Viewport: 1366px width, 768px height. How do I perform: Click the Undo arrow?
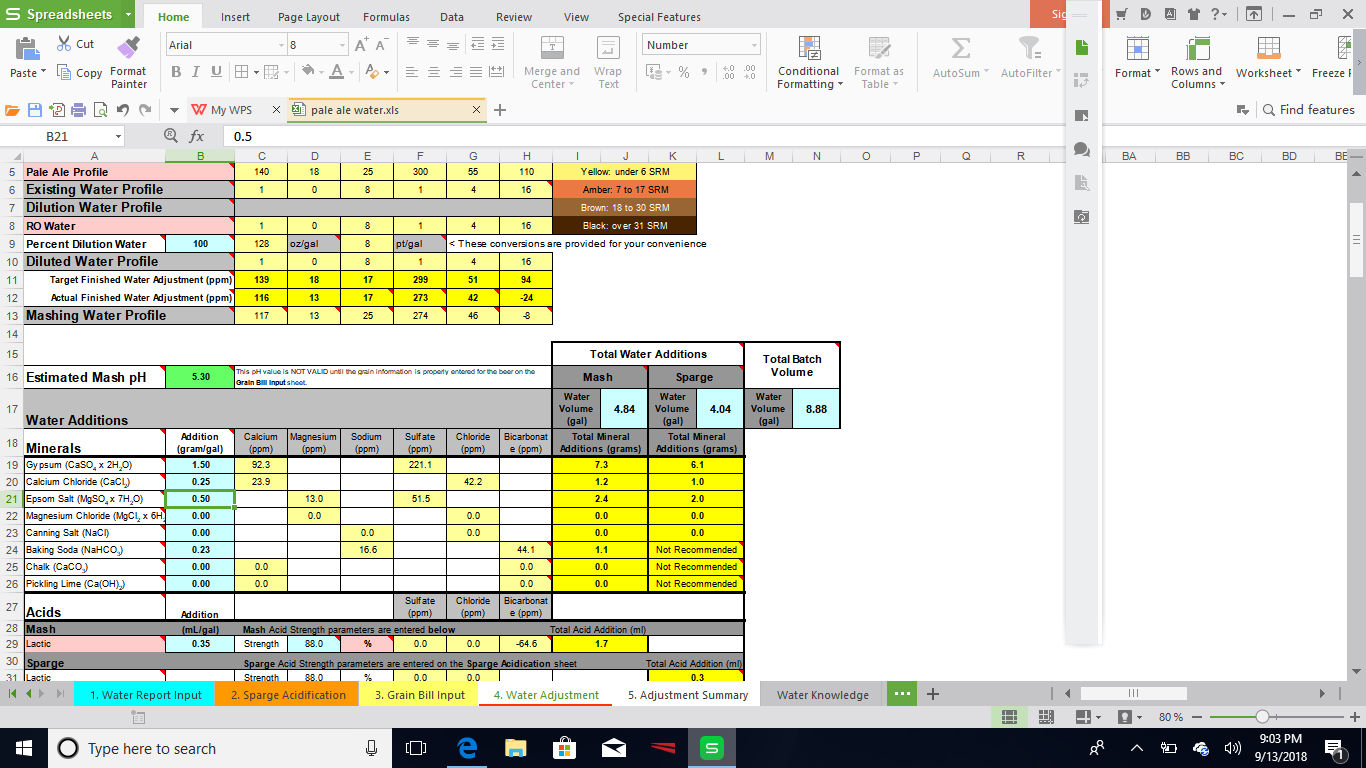(123, 110)
